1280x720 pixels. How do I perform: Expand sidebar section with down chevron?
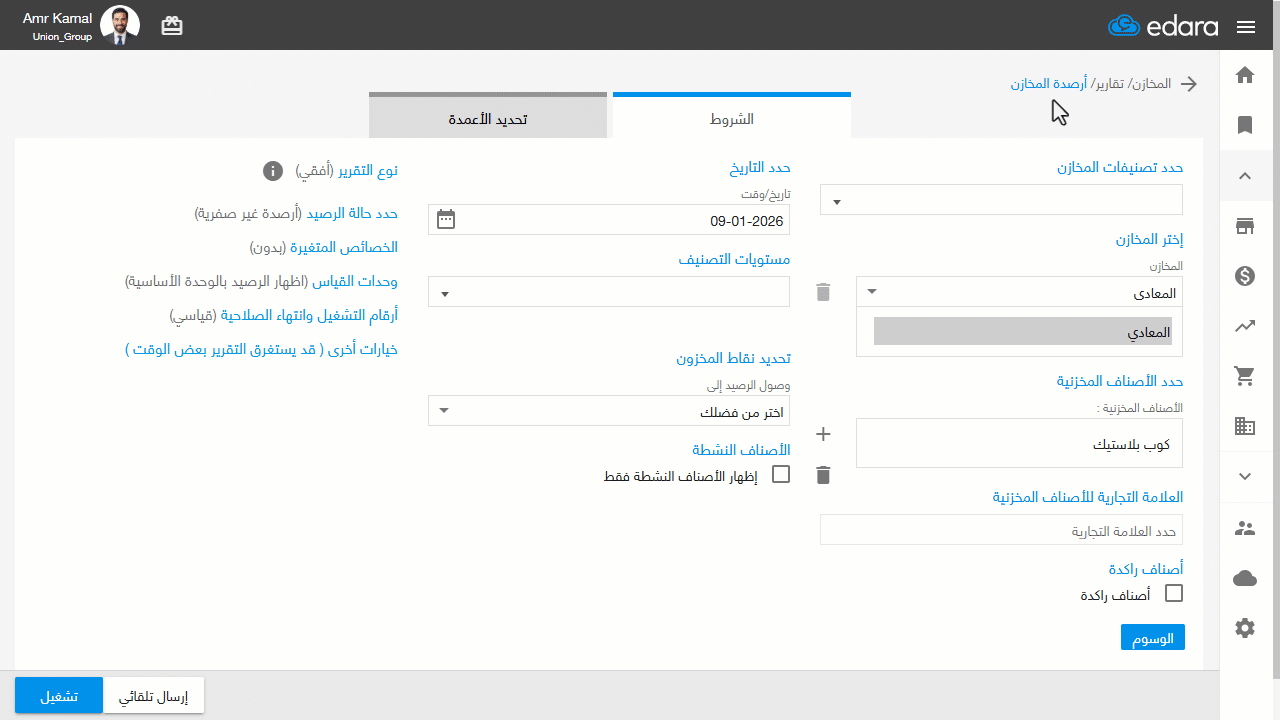1245,476
